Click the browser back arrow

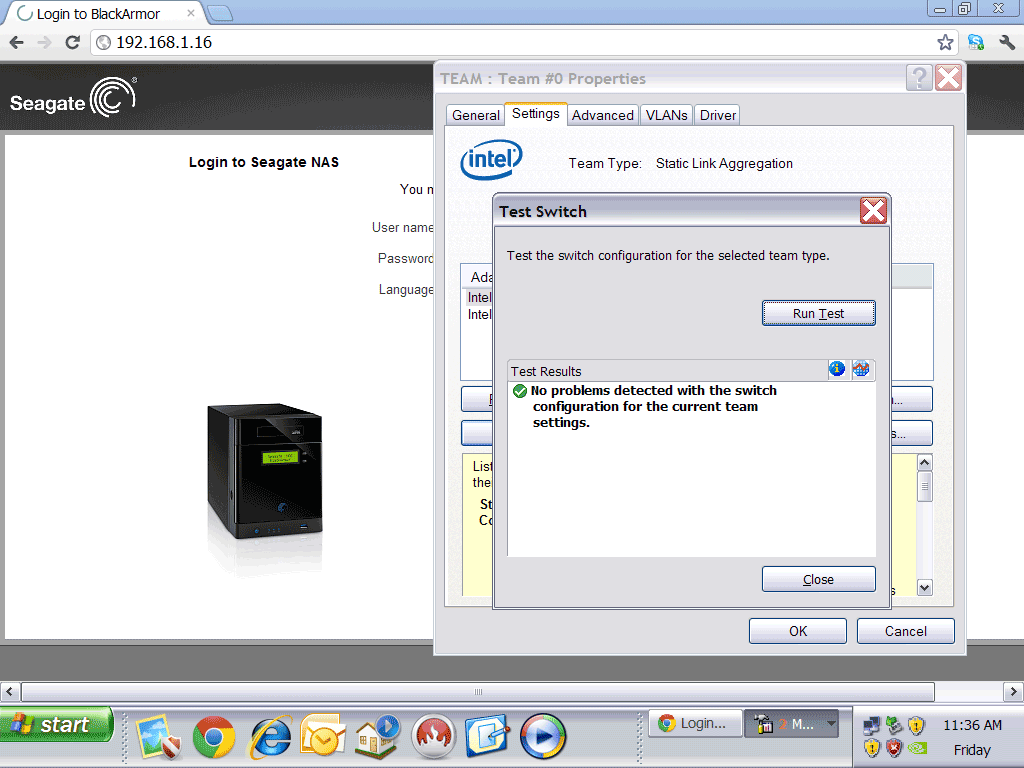tap(17, 42)
